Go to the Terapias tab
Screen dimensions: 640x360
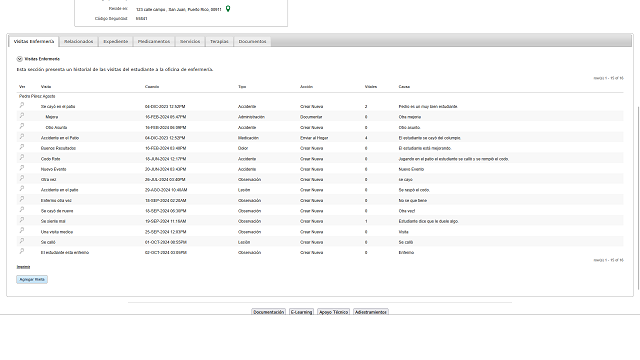click(219, 42)
